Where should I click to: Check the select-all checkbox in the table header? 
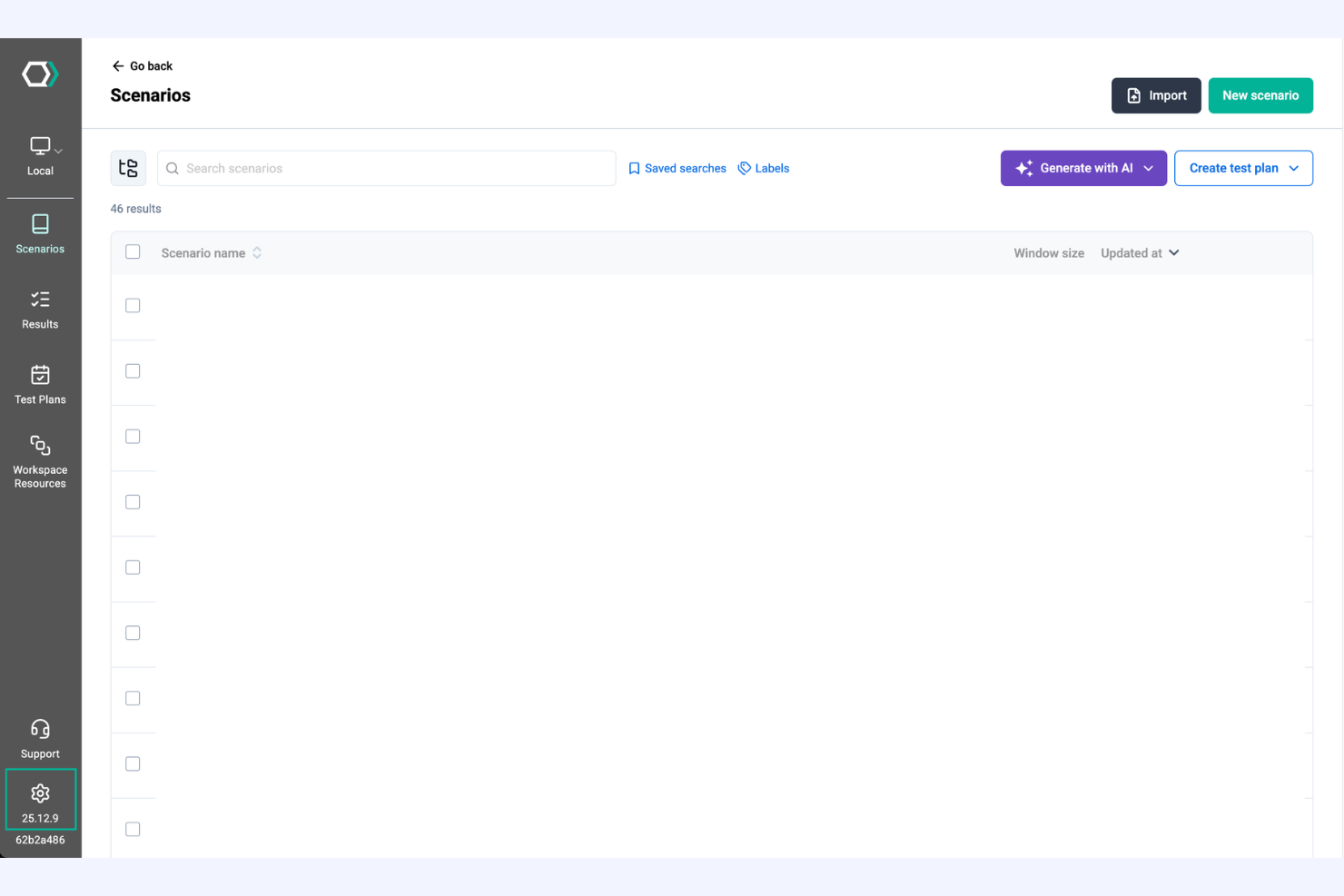[133, 251]
